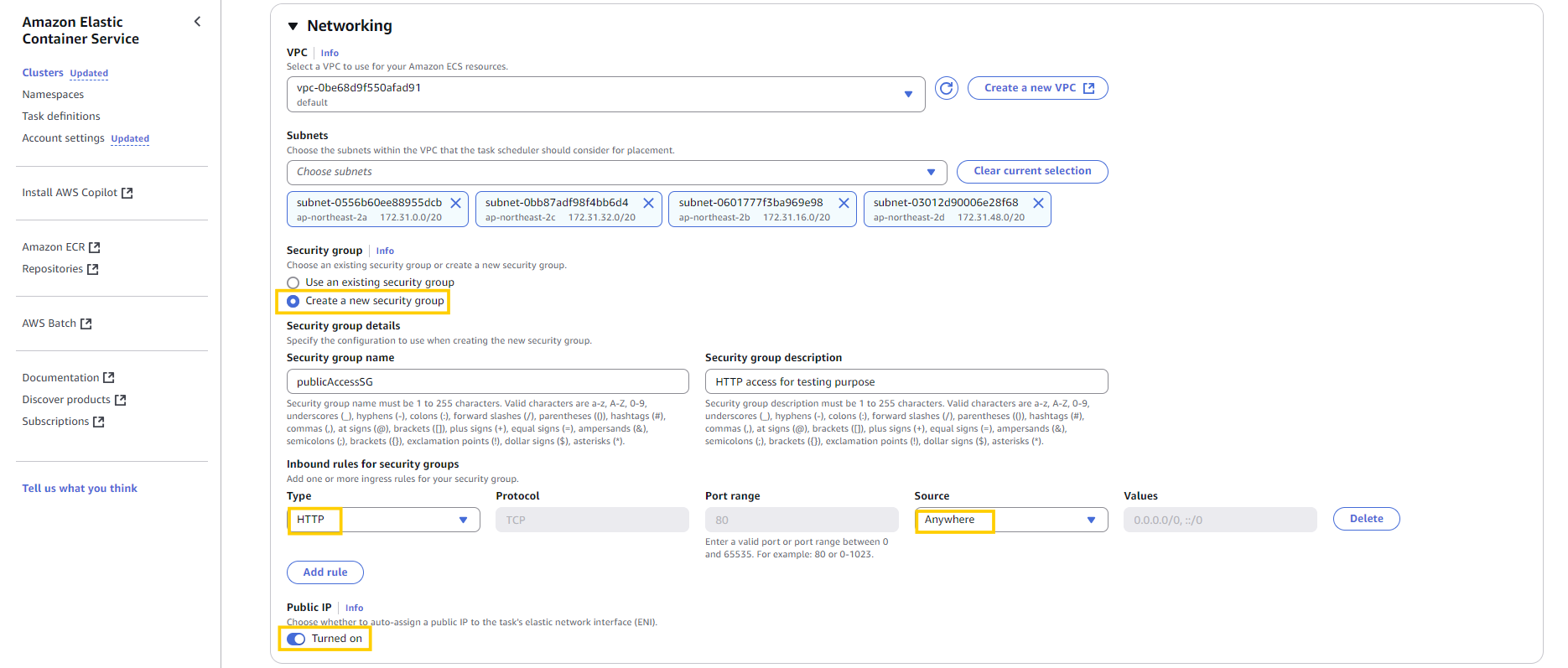Screen dimensions: 1568x668
Task: Open Subscriptions sidebar link
Action: [55, 422]
